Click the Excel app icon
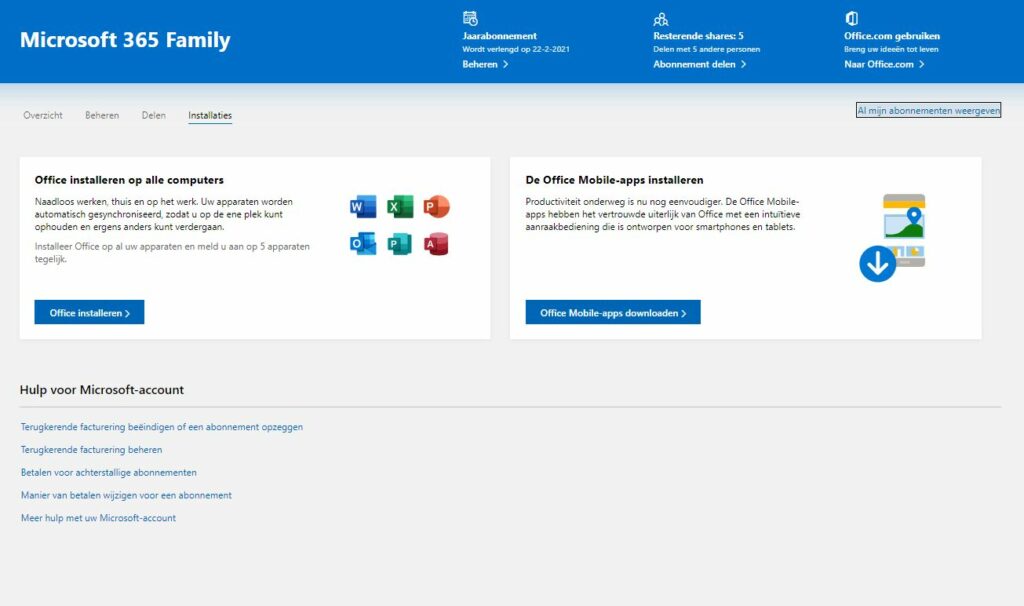 (x=400, y=207)
